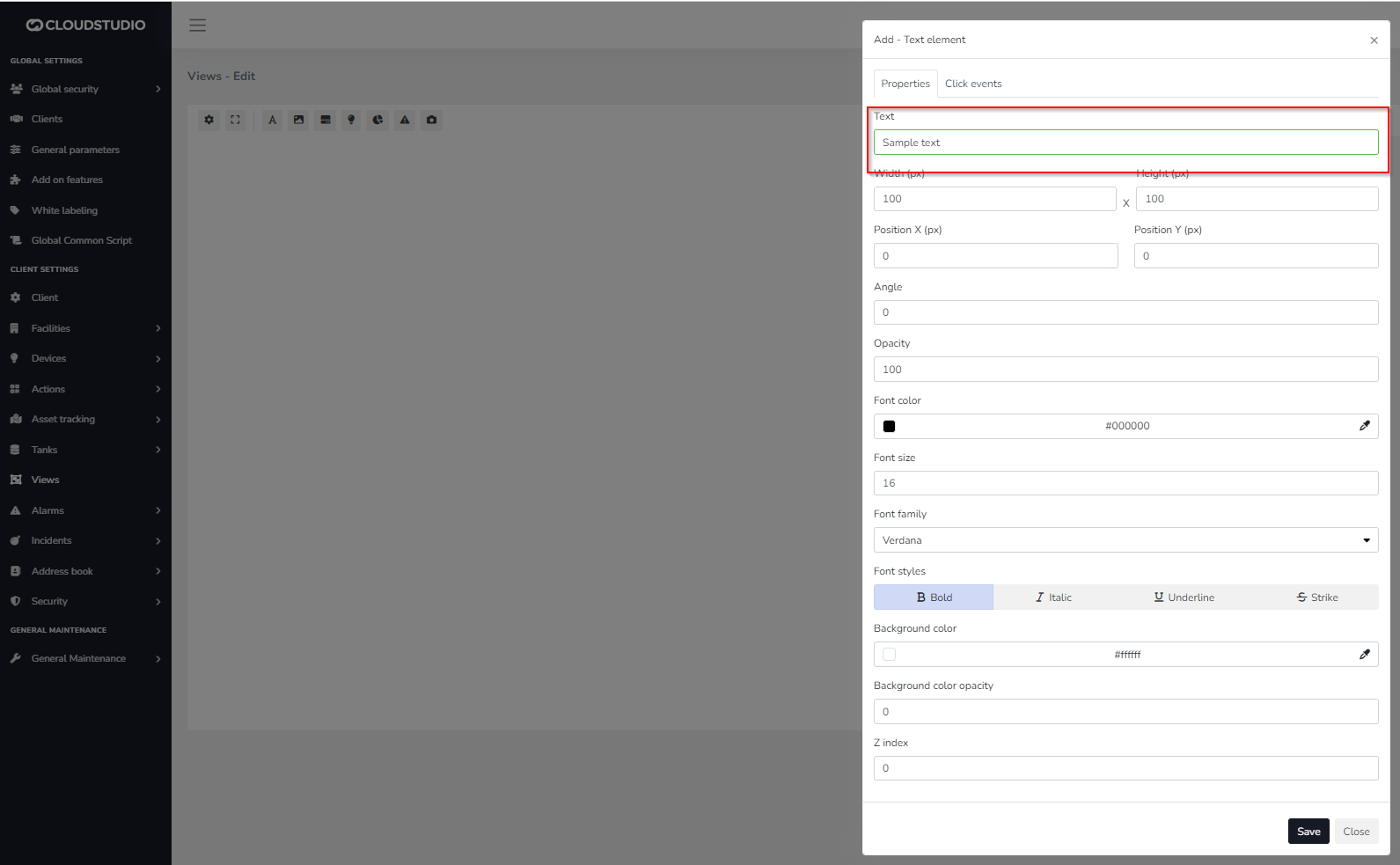Click the lightbulb device toolbar icon
Viewport: 1400px width, 865px height.
click(x=351, y=121)
